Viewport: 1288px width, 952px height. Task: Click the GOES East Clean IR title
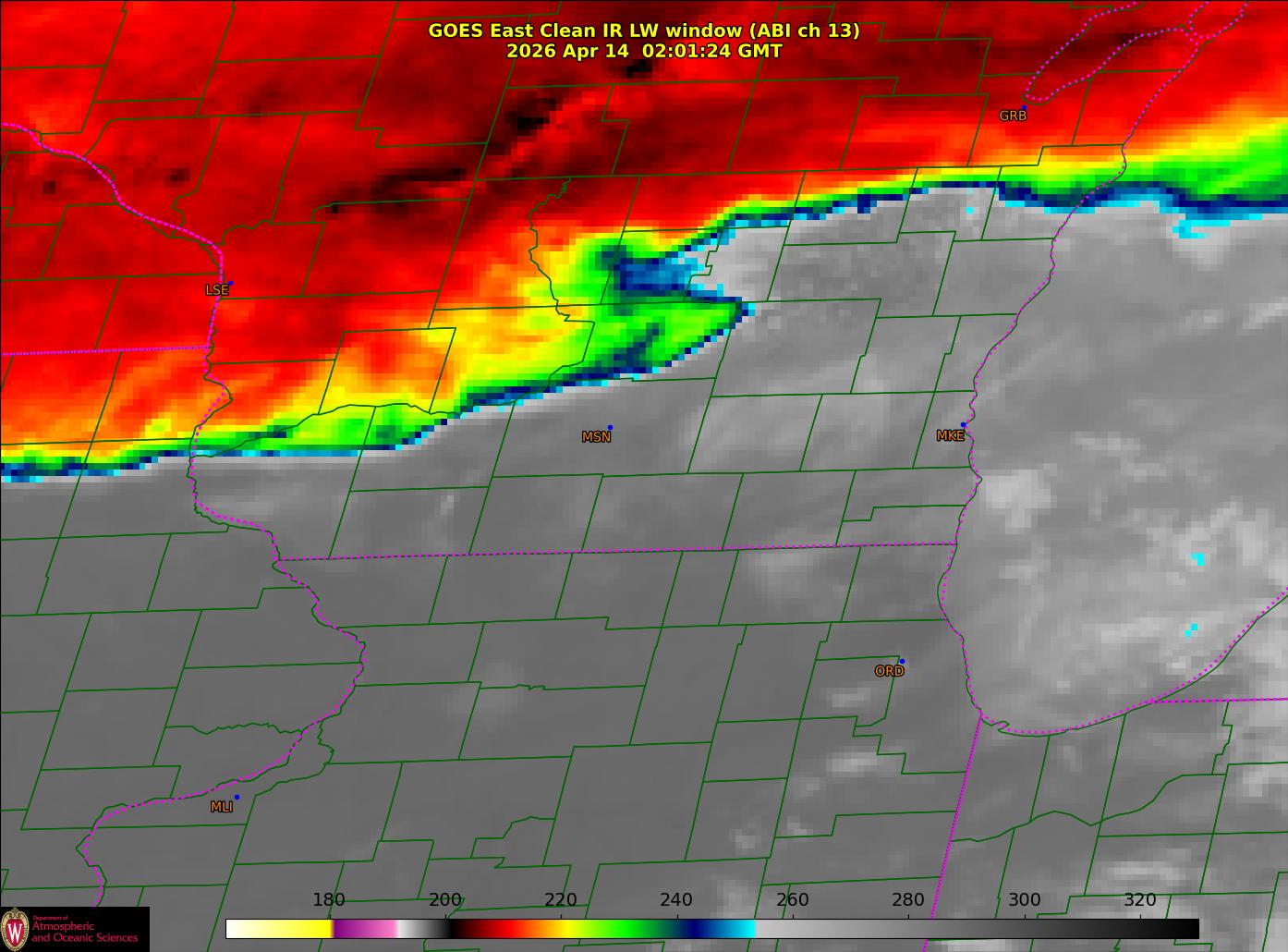click(643, 31)
